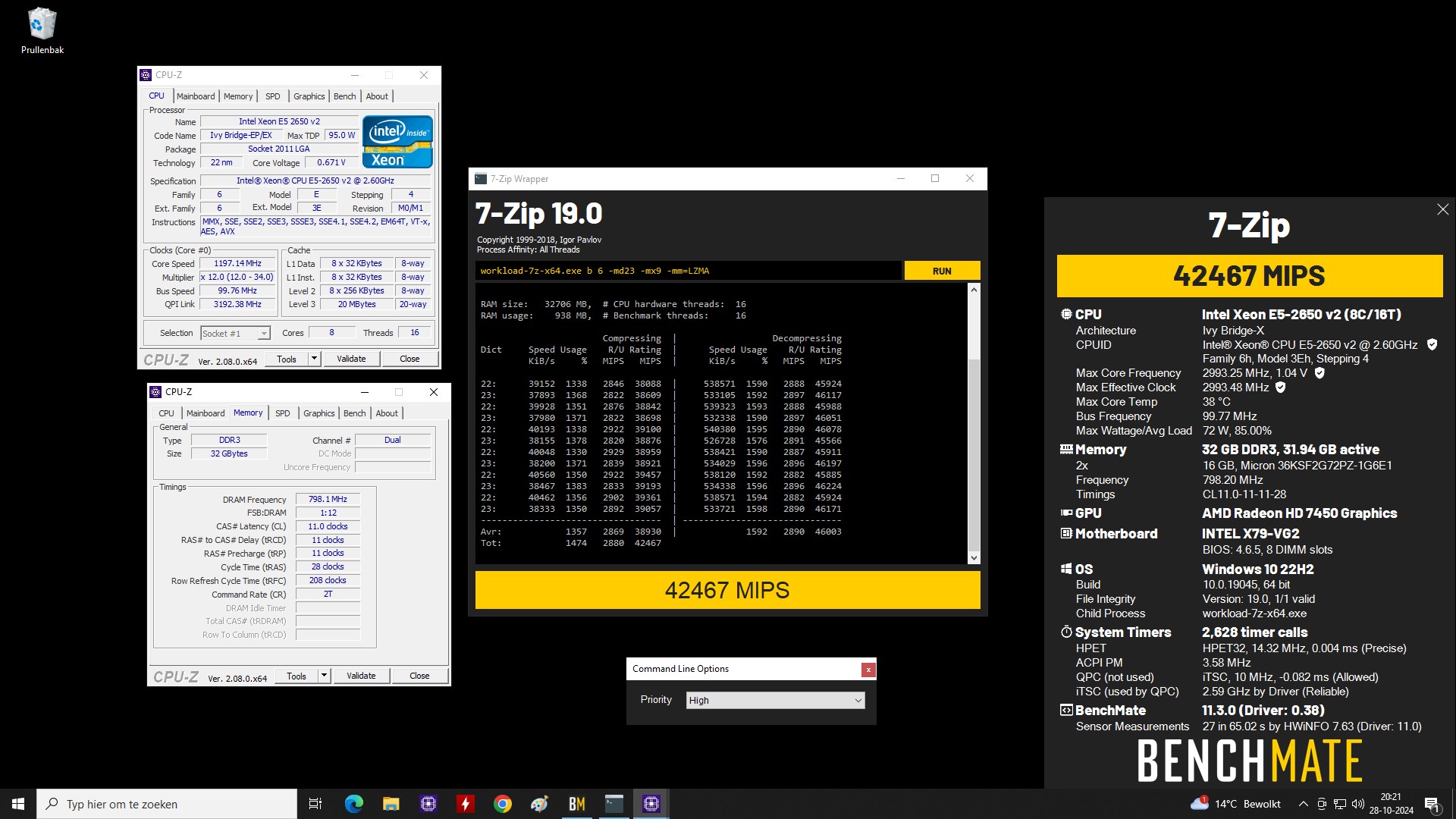Open the 7-Zip Wrapper console taskbar icon
The image size is (1456, 819).
click(x=614, y=804)
